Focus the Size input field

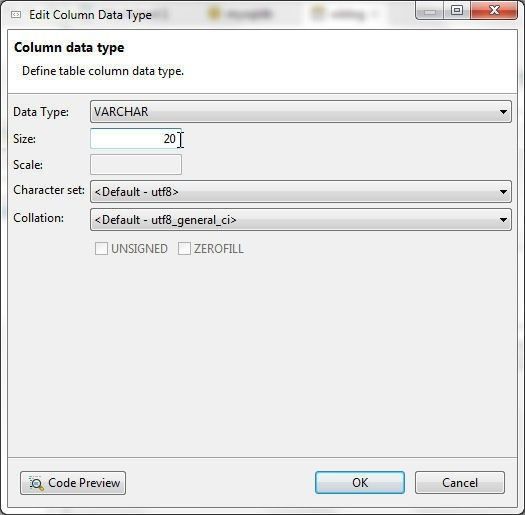pos(136,139)
